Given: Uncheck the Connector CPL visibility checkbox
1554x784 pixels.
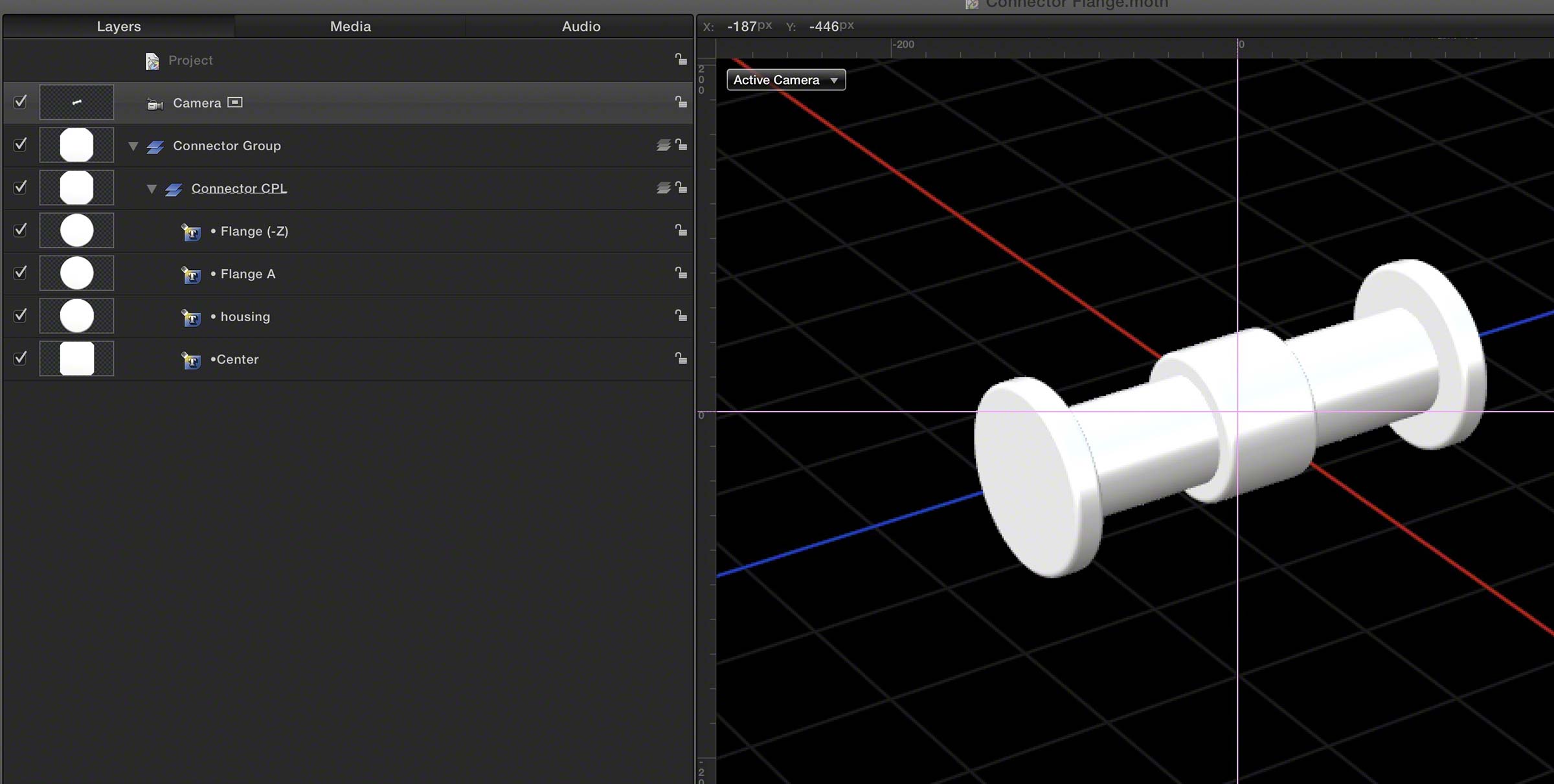Looking at the screenshot, I should pyautogui.click(x=20, y=187).
